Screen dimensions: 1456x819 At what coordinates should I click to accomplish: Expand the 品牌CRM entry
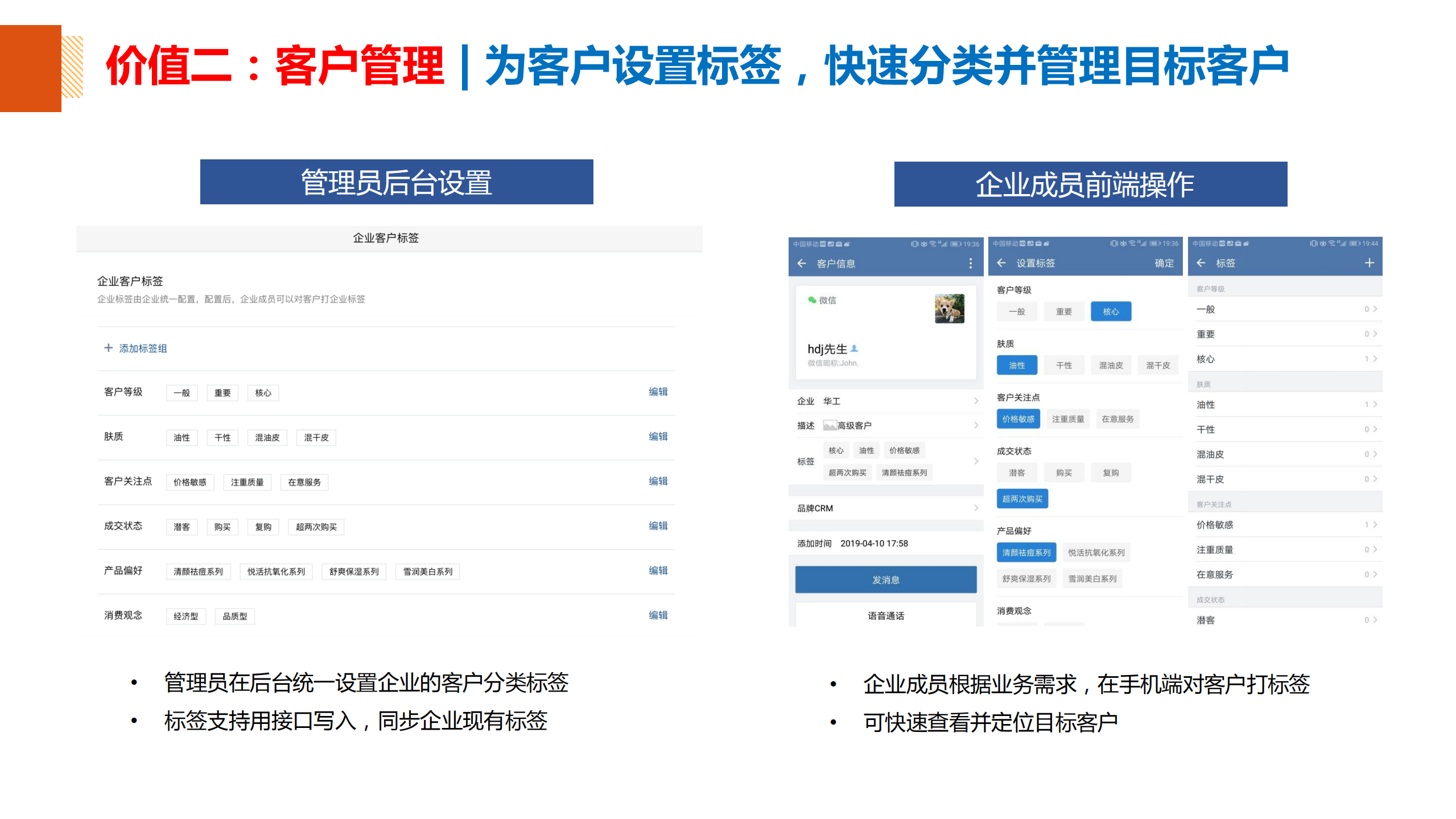point(975,508)
